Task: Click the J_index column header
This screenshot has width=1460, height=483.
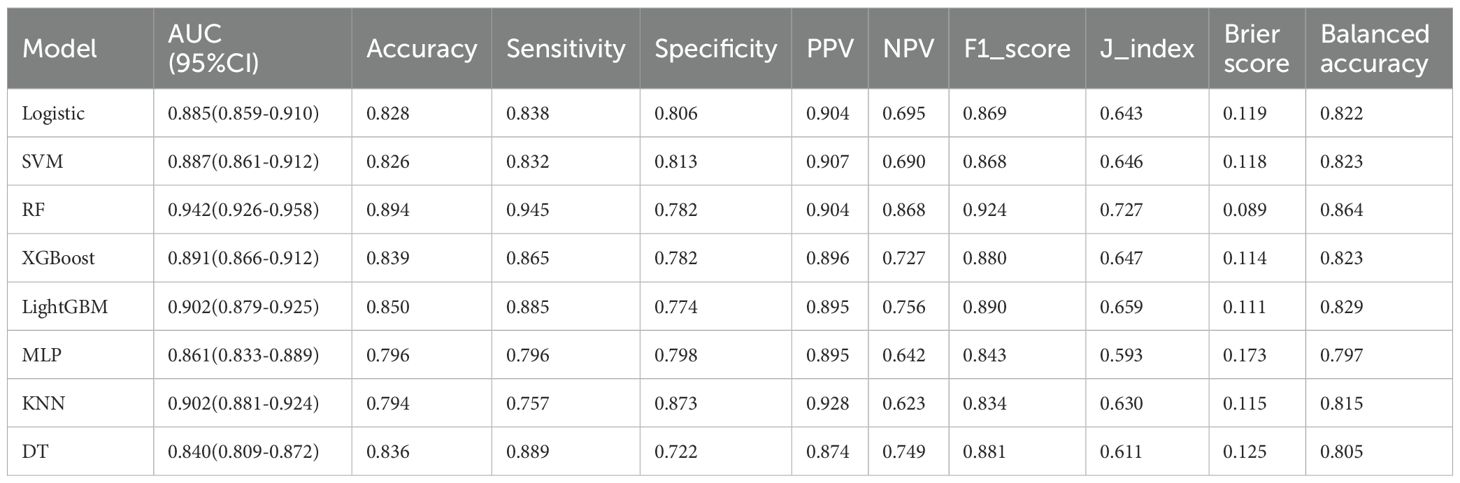Action: [1147, 49]
